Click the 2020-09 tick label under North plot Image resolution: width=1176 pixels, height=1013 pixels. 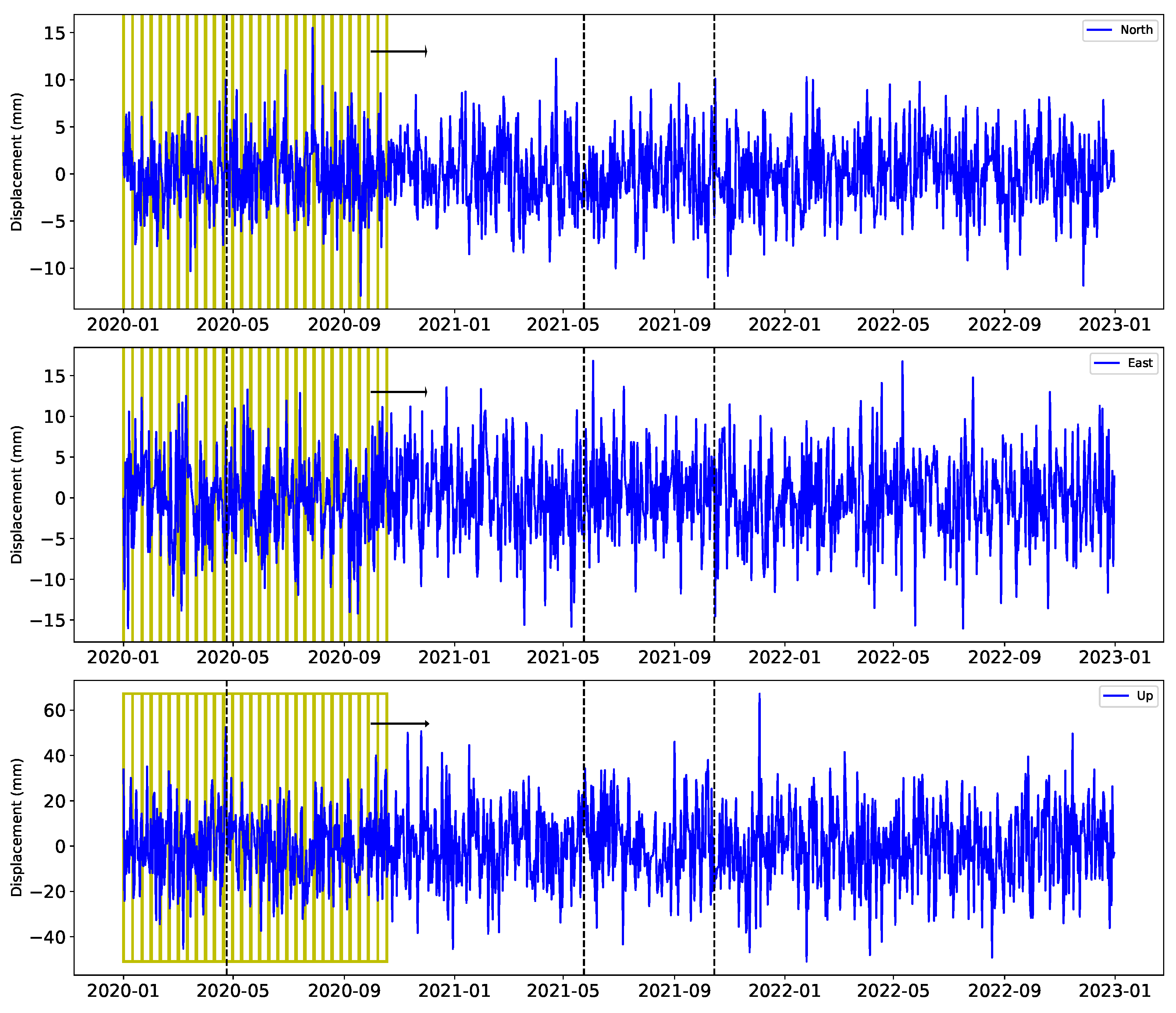tap(344, 325)
